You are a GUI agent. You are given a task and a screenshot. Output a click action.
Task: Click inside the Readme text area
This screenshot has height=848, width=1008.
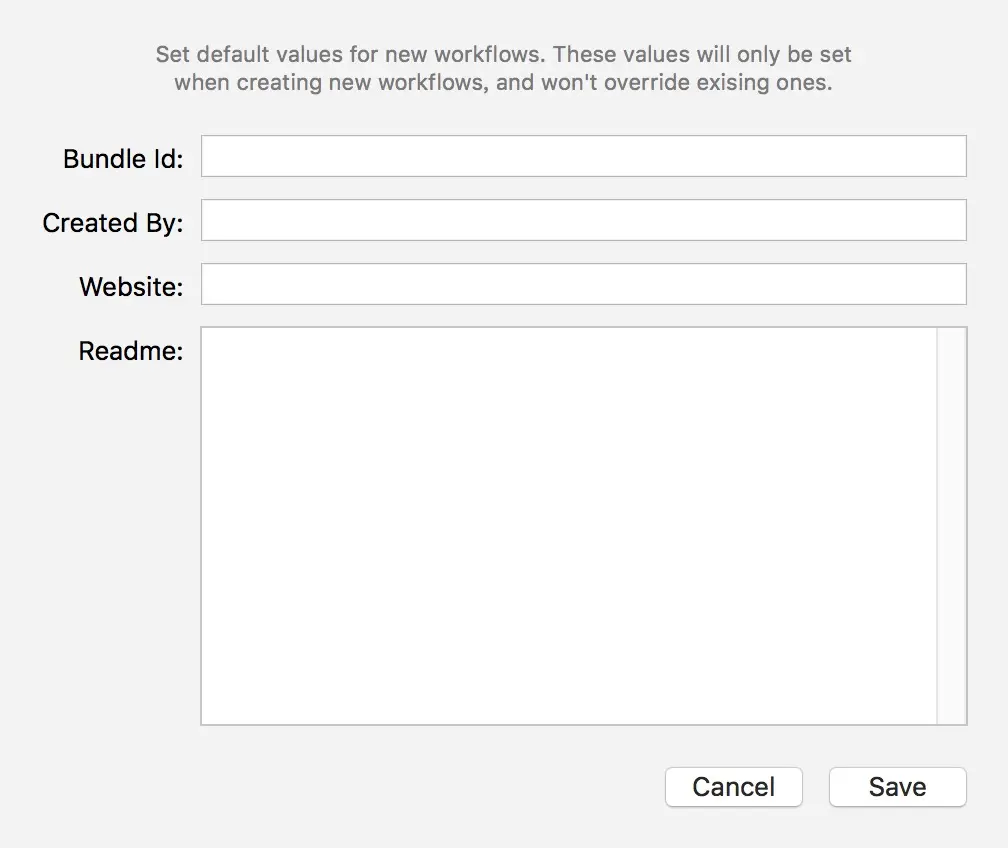[568, 525]
